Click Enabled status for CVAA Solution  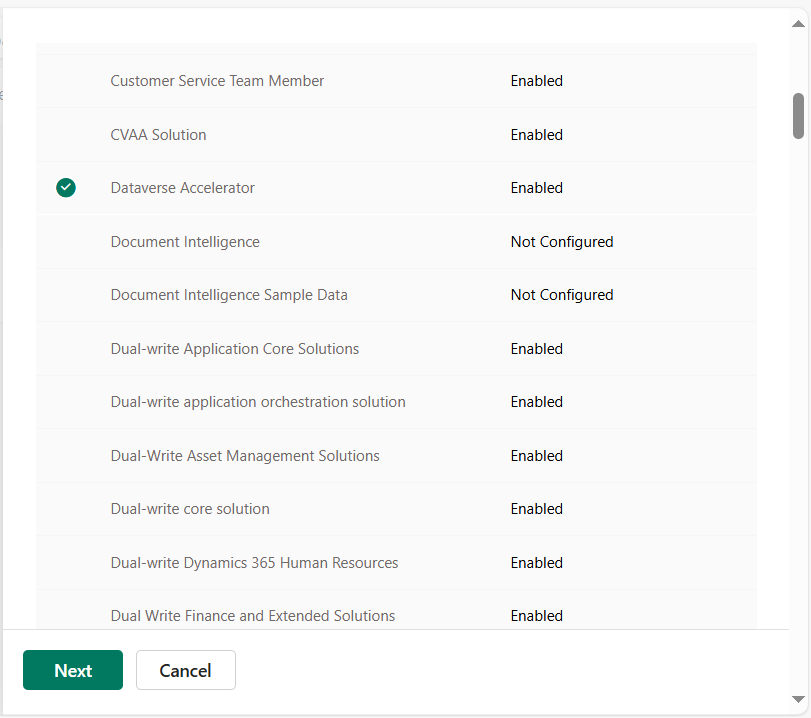[x=536, y=135]
